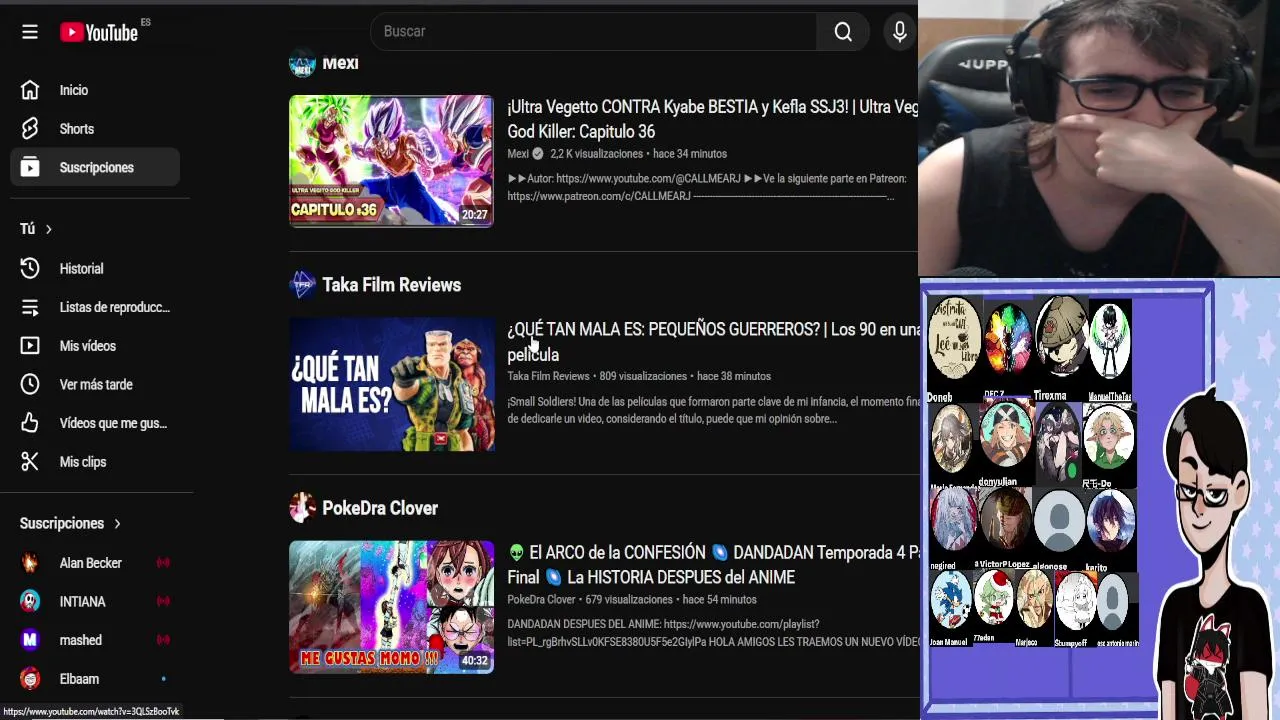This screenshot has height=720, width=1280.
Task: Click the Mis clips scissors icon
Action: pyautogui.click(x=30, y=462)
